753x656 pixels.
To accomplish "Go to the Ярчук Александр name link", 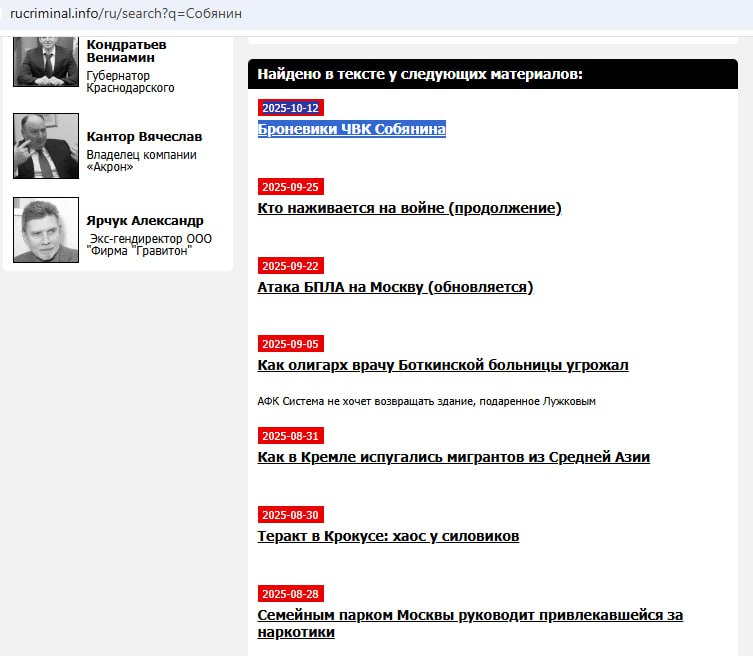I will coord(145,221).
